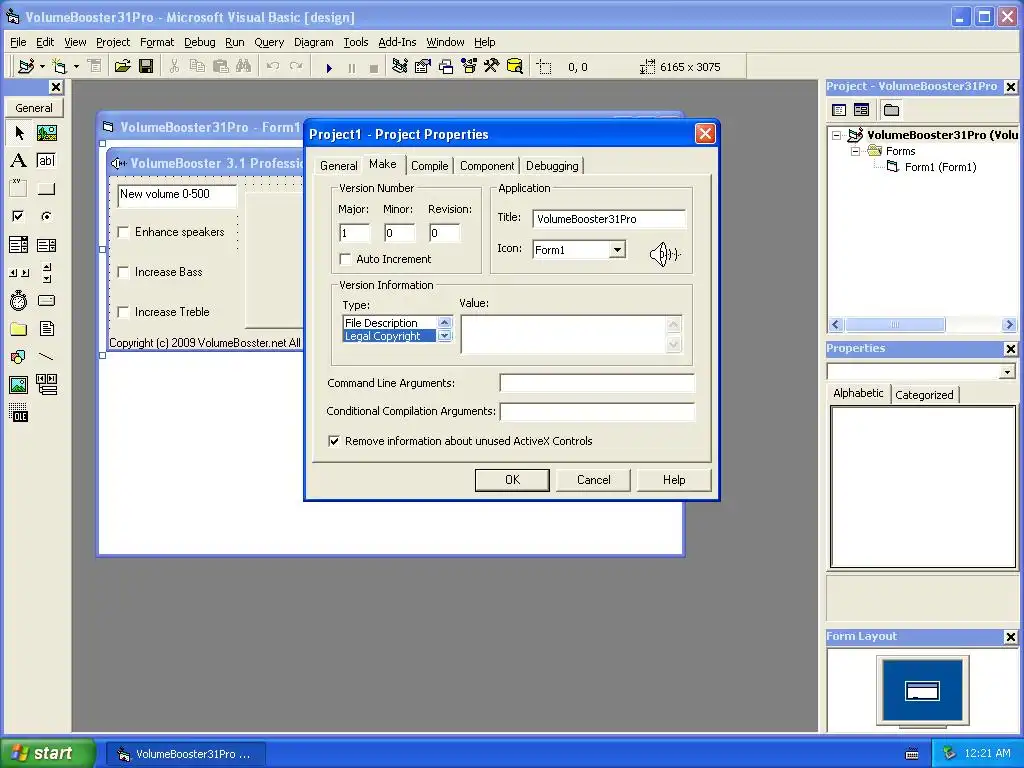
Task: Switch to the Component tab
Action: 487,166
